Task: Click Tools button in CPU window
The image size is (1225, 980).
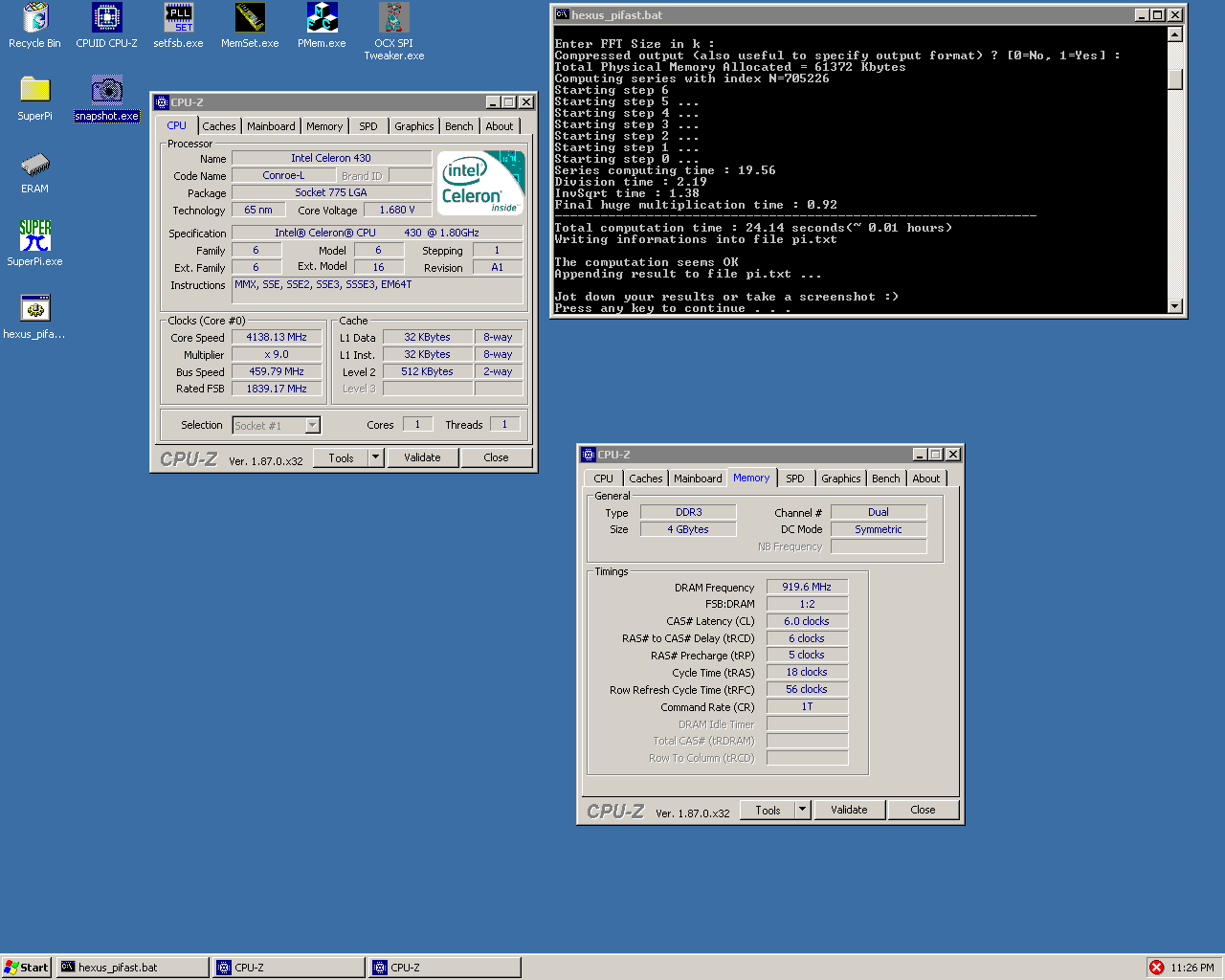Action: (x=342, y=457)
